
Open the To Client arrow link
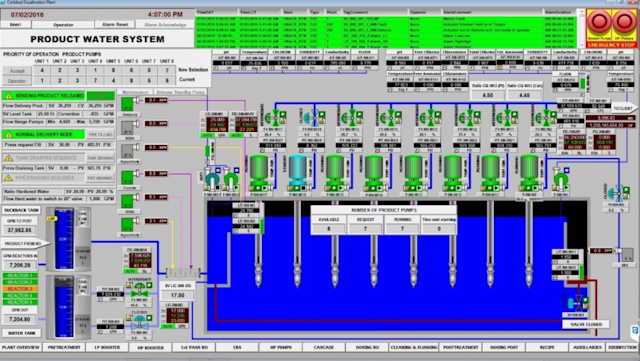(x=624, y=108)
